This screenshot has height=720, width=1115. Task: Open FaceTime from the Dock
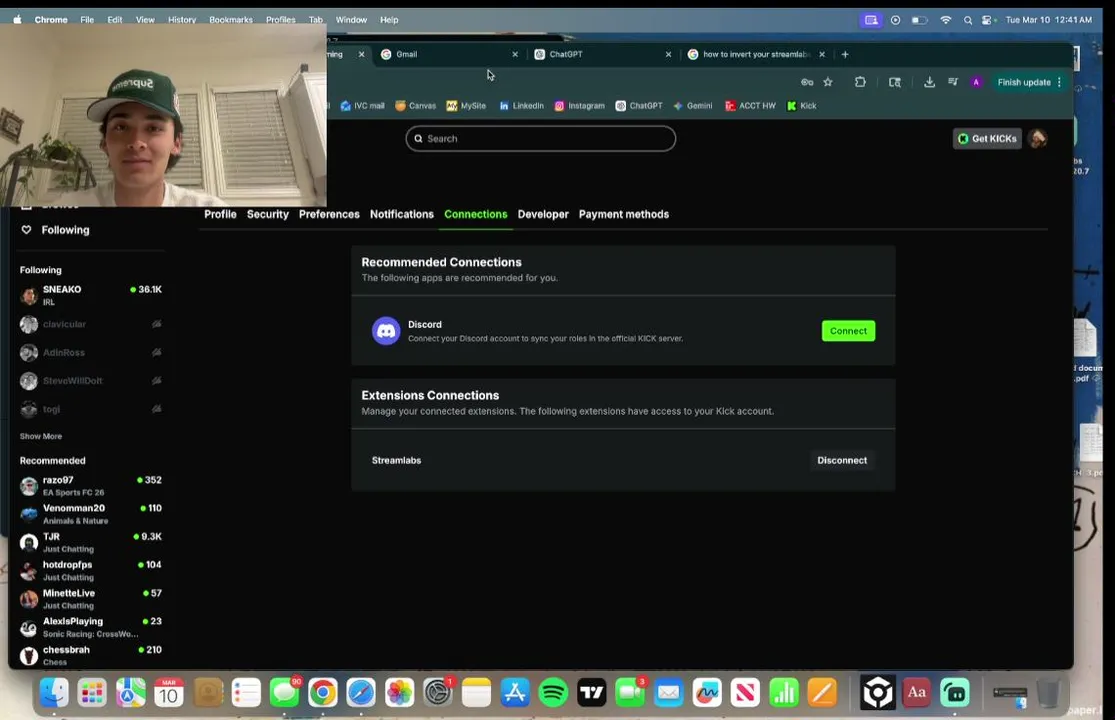pyautogui.click(x=630, y=692)
